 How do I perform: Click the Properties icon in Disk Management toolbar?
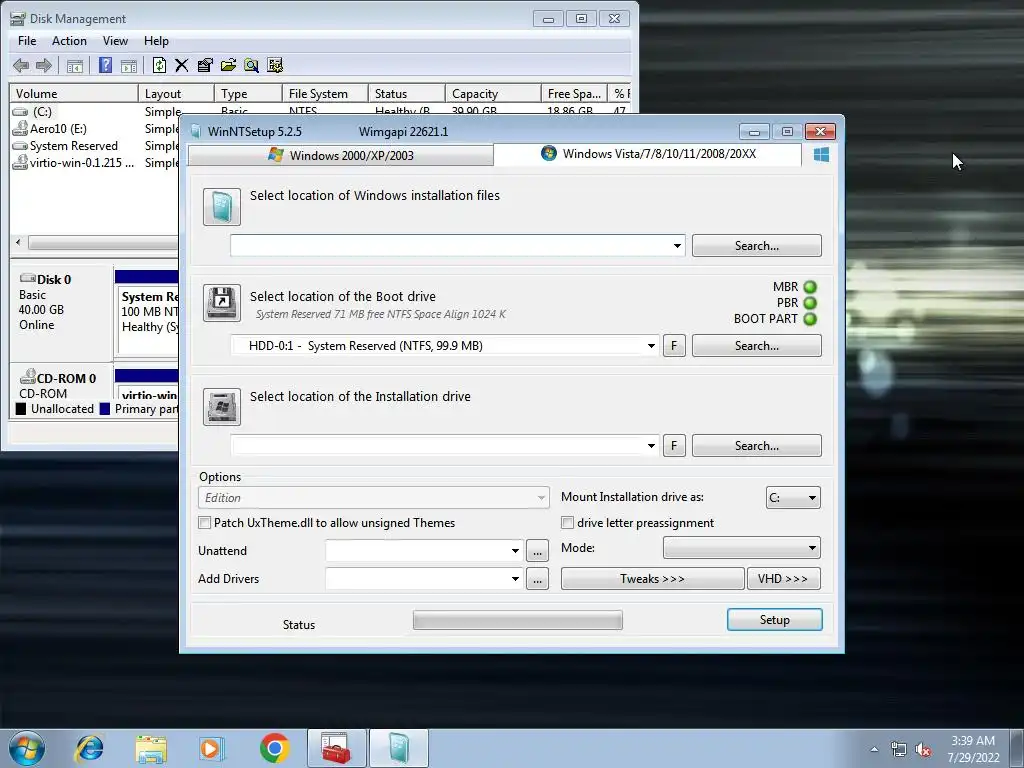point(205,65)
